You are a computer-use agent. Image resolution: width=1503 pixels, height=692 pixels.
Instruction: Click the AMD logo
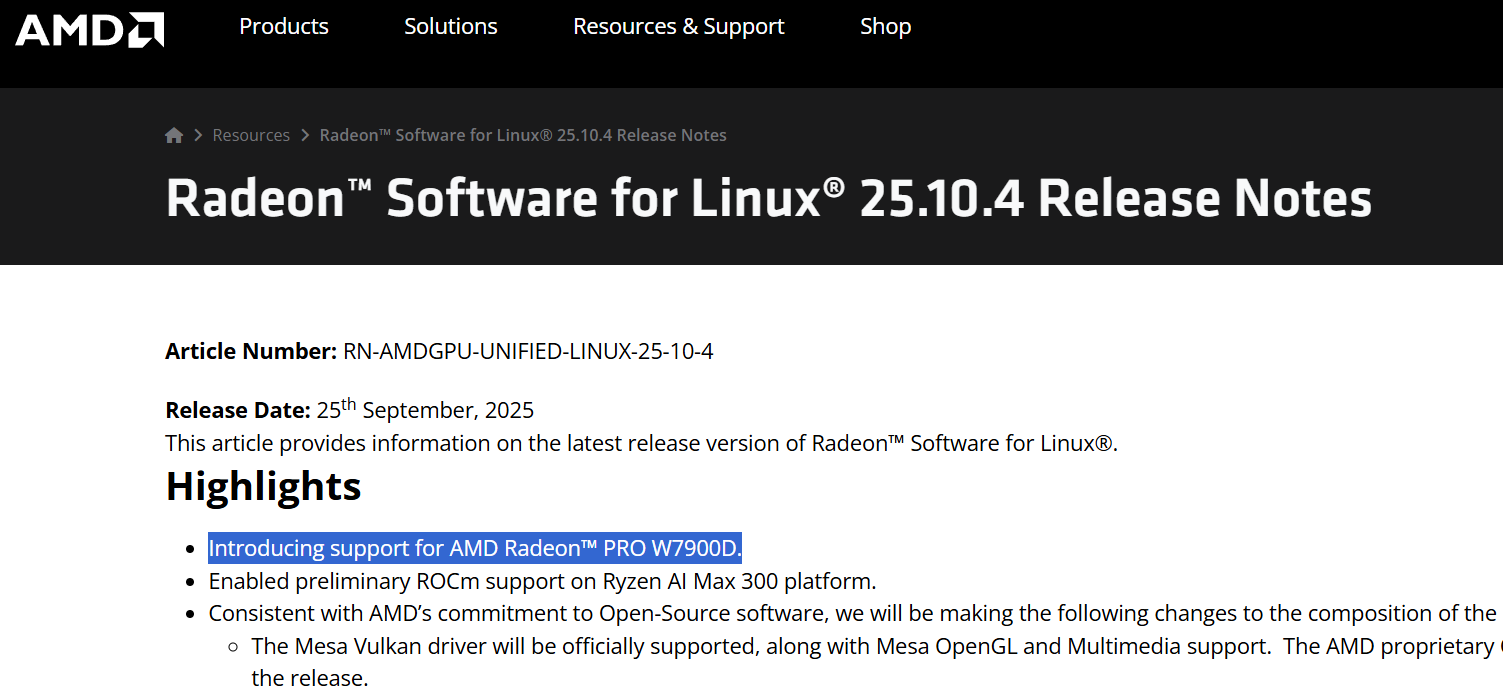click(89, 30)
